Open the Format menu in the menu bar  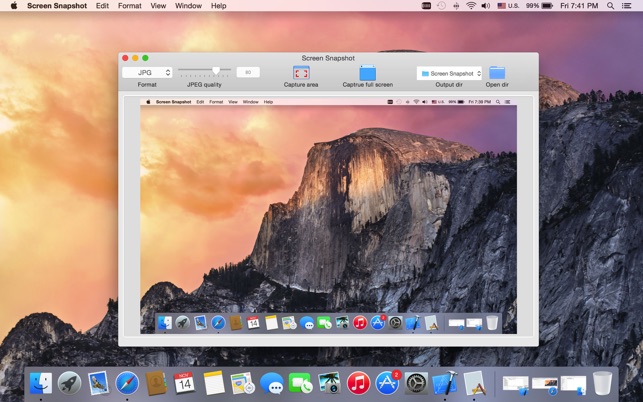pyautogui.click(x=130, y=6)
